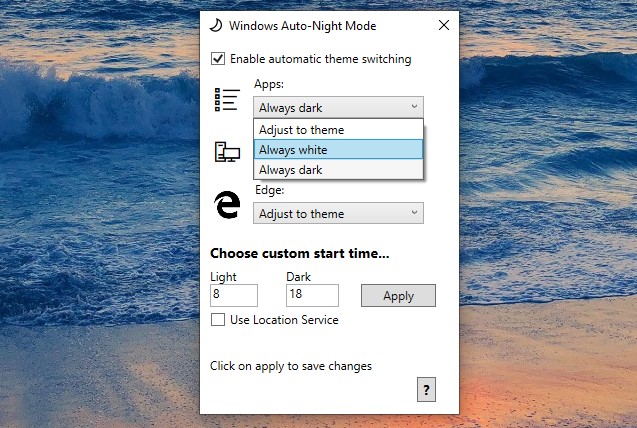Viewport: 637px width, 428px height.
Task: Close the Windows Auto-Night Mode window
Action: click(444, 25)
